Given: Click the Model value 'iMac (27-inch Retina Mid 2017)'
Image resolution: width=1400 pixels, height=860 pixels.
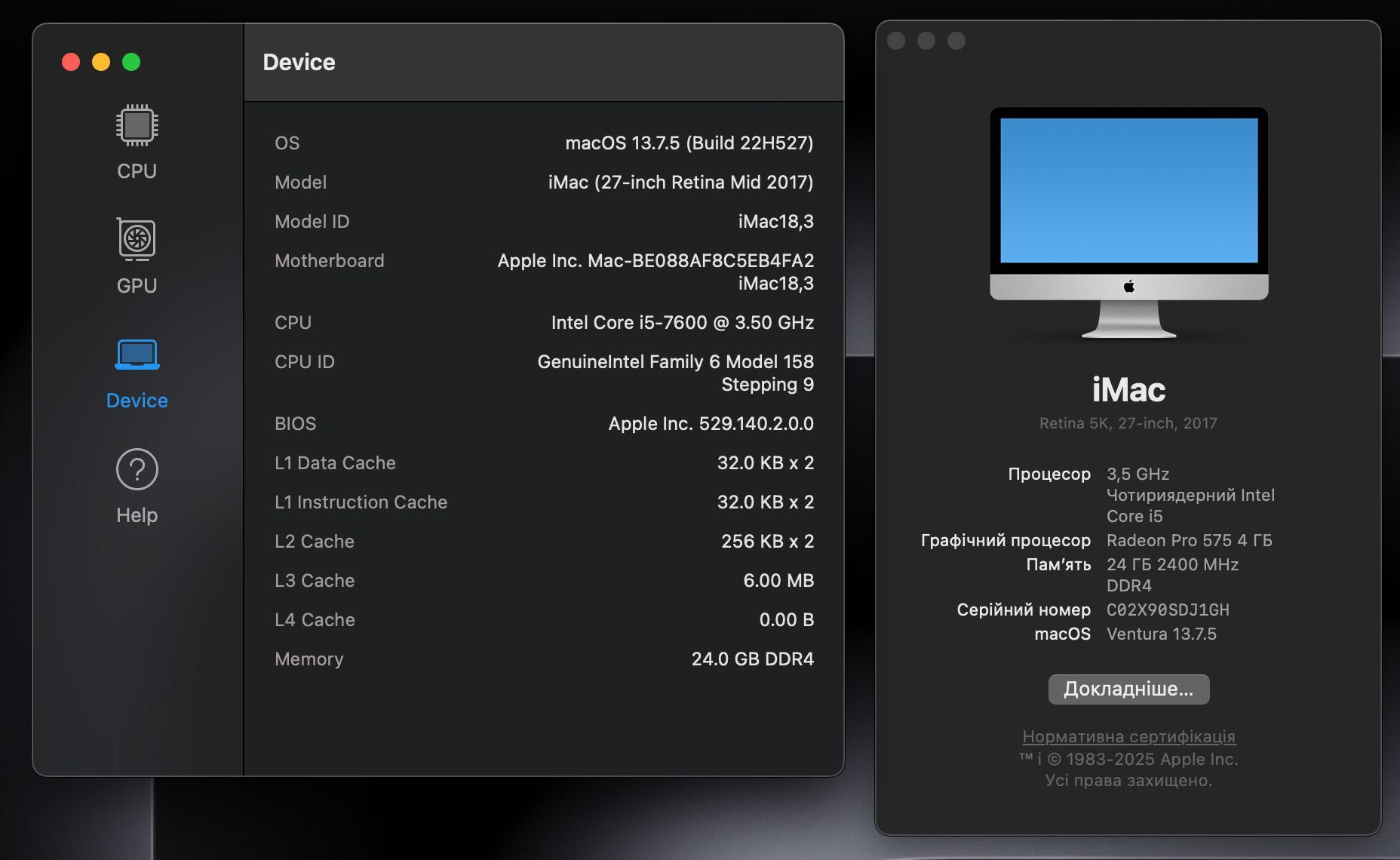Looking at the screenshot, I should [x=680, y=182].
